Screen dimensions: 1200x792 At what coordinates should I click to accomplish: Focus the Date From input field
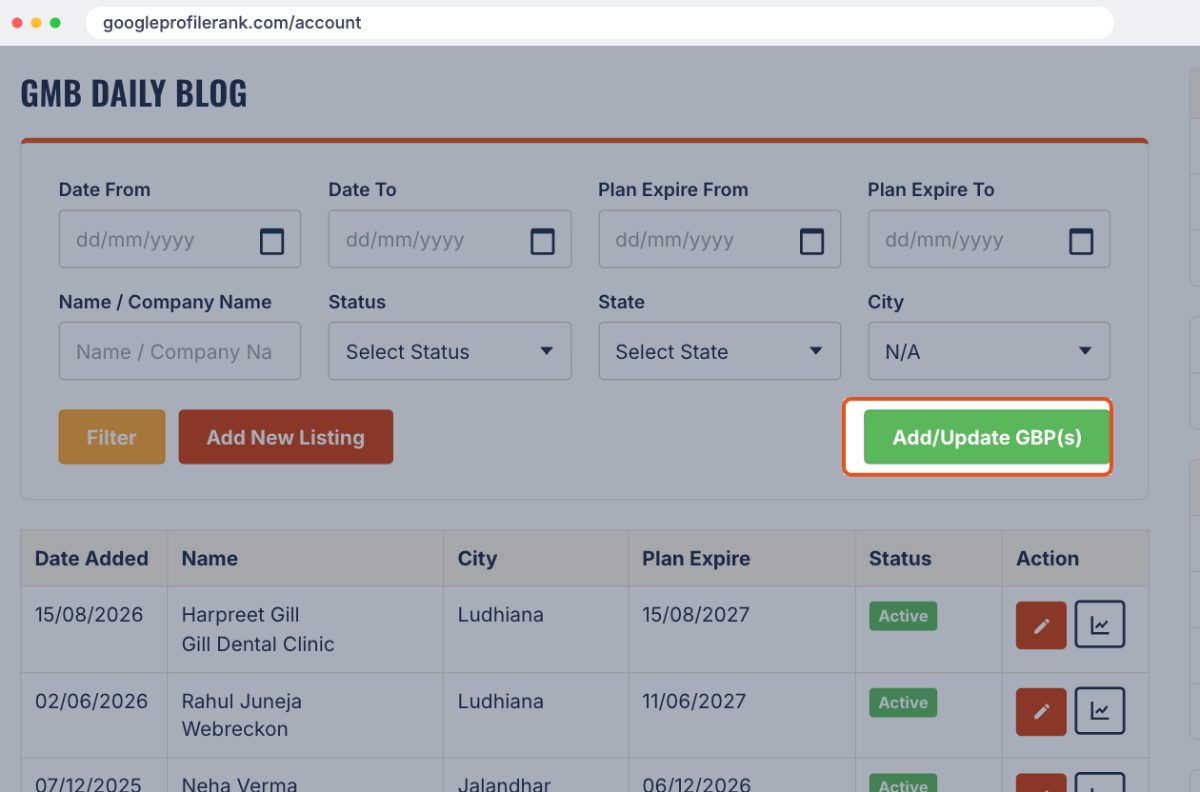tap(180, 239)
